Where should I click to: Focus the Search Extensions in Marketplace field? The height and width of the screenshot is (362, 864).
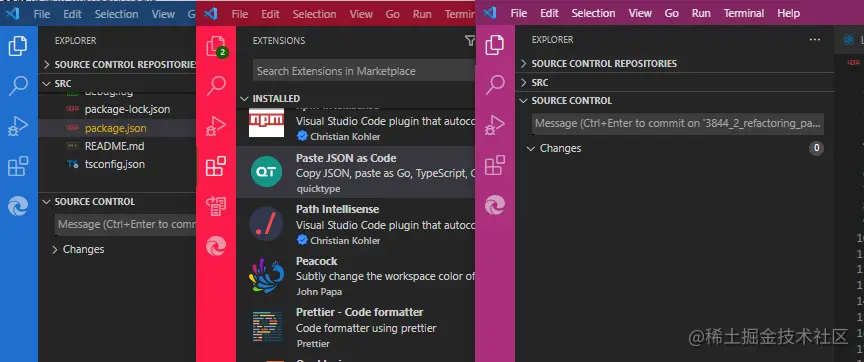click(364, 71)
